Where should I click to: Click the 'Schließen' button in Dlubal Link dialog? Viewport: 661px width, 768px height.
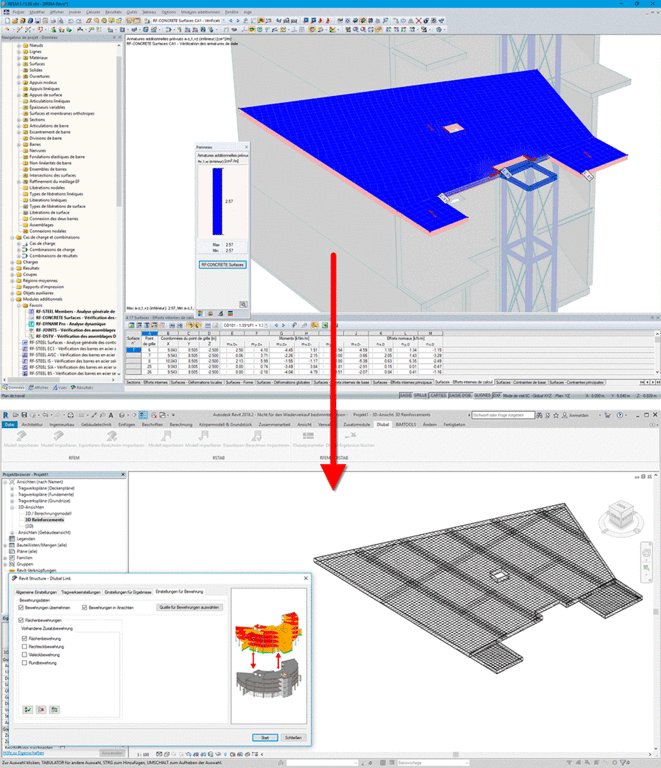(293, 738)
